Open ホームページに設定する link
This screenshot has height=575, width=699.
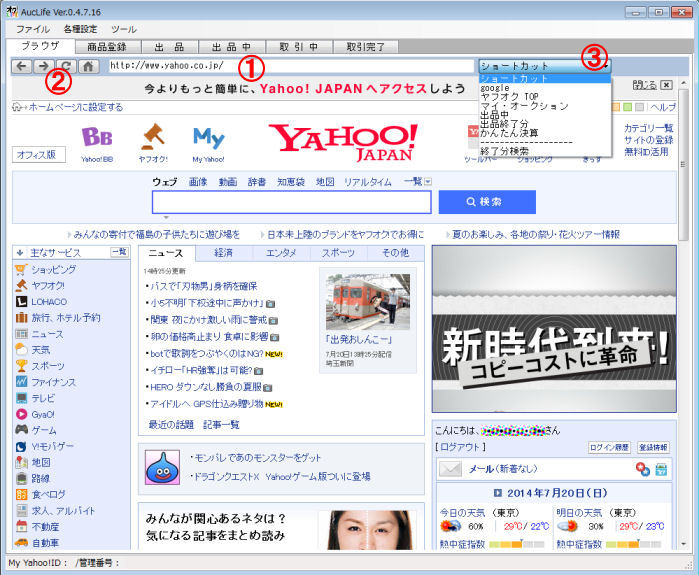[76, 107]
